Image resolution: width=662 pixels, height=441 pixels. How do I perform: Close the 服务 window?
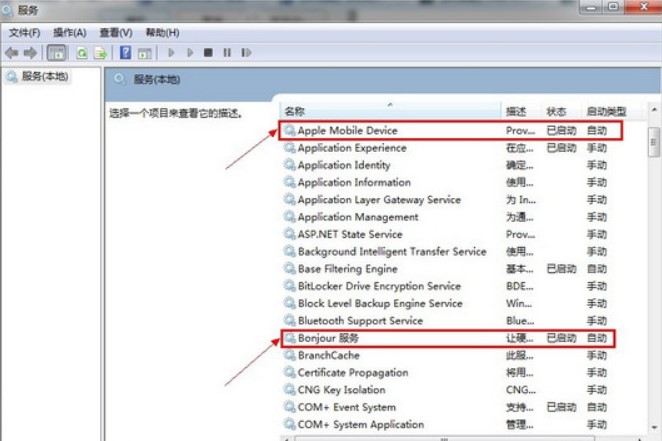643,7
